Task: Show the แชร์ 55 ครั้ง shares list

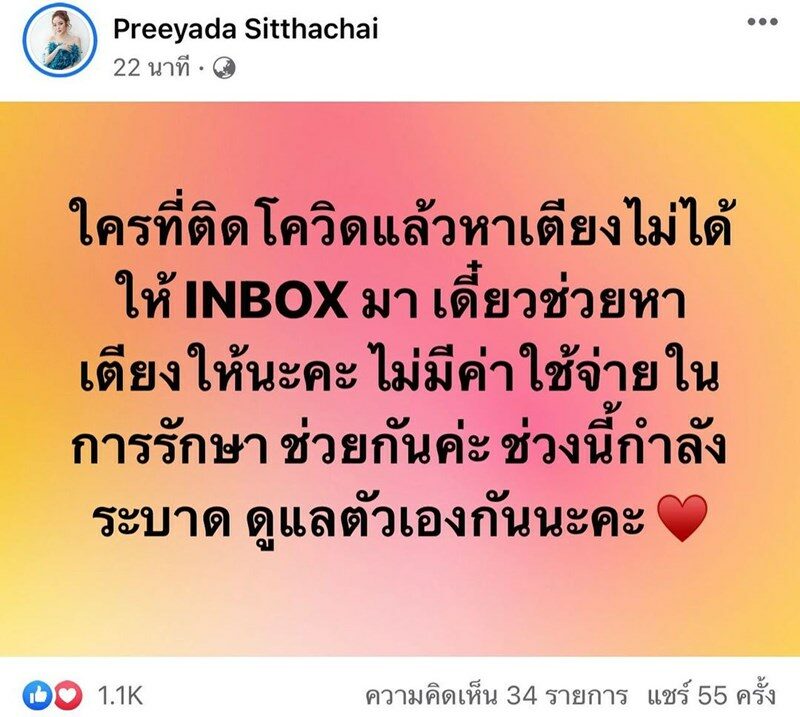Action: click(x=712, y=695)
